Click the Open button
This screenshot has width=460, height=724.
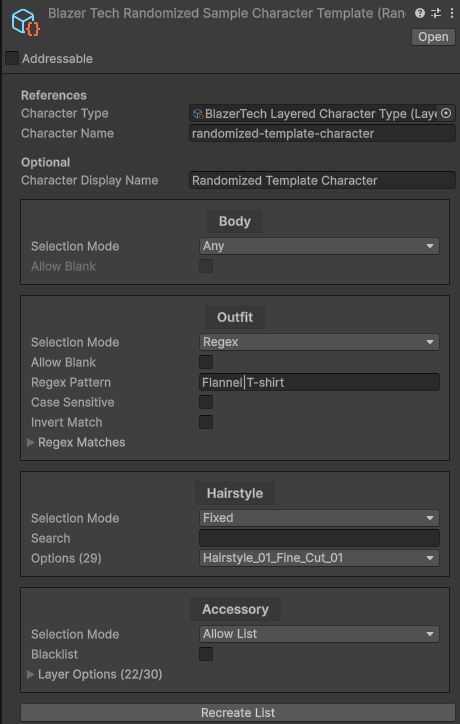(433, 37)
